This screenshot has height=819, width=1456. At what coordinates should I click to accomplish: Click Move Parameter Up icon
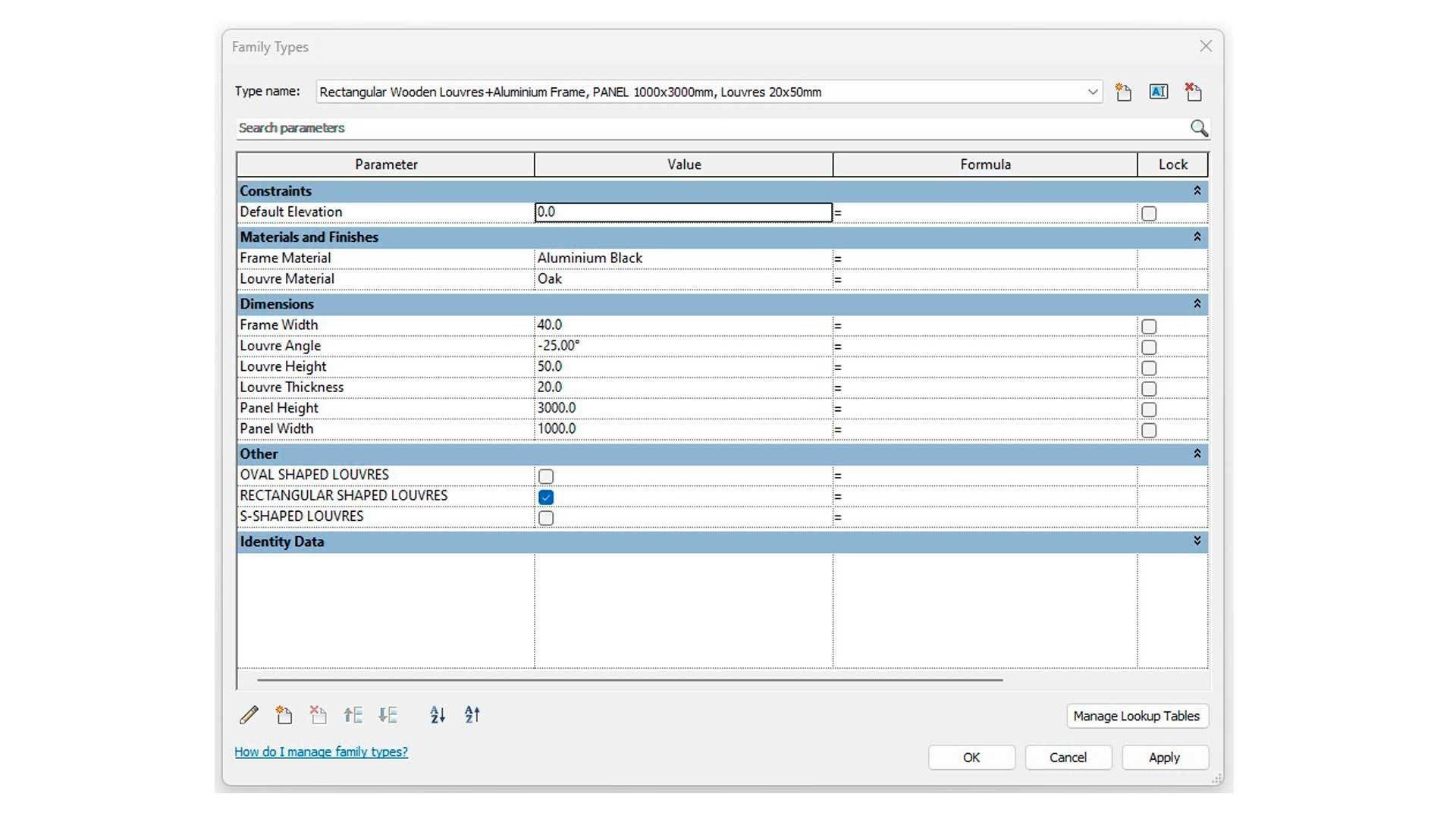pyautogui.click(x=353, y=715)
